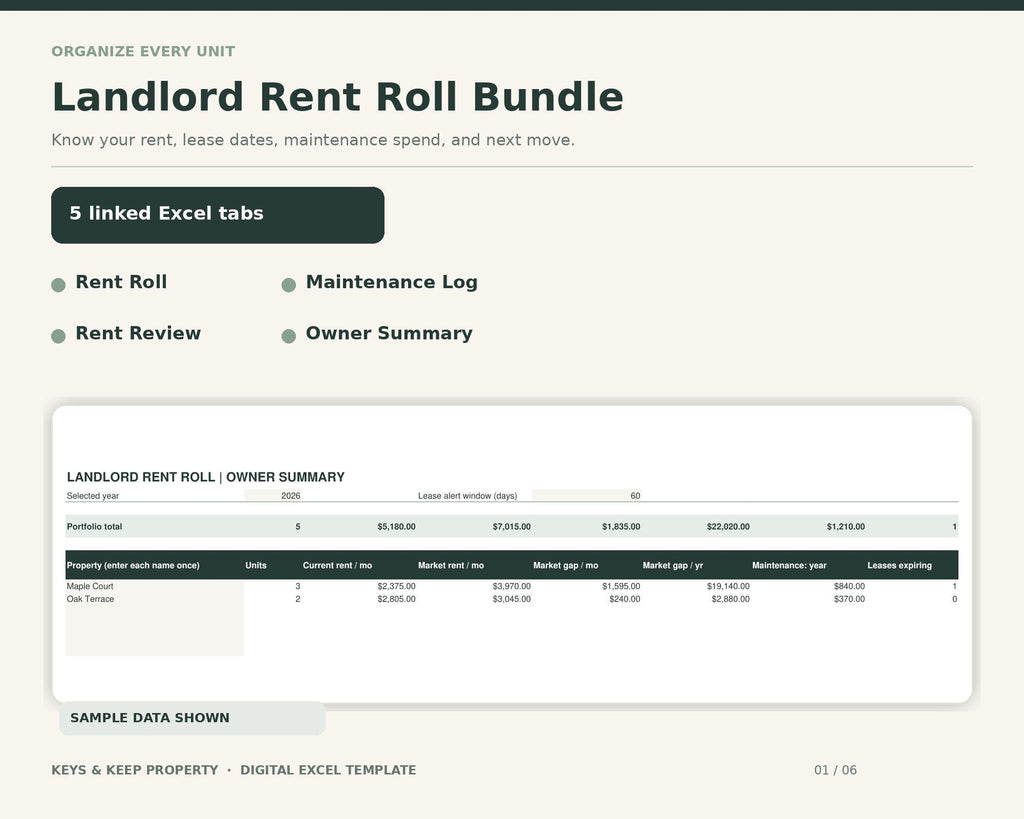Click Oak Terrace current rent $2,805.00

pos(396,599)
